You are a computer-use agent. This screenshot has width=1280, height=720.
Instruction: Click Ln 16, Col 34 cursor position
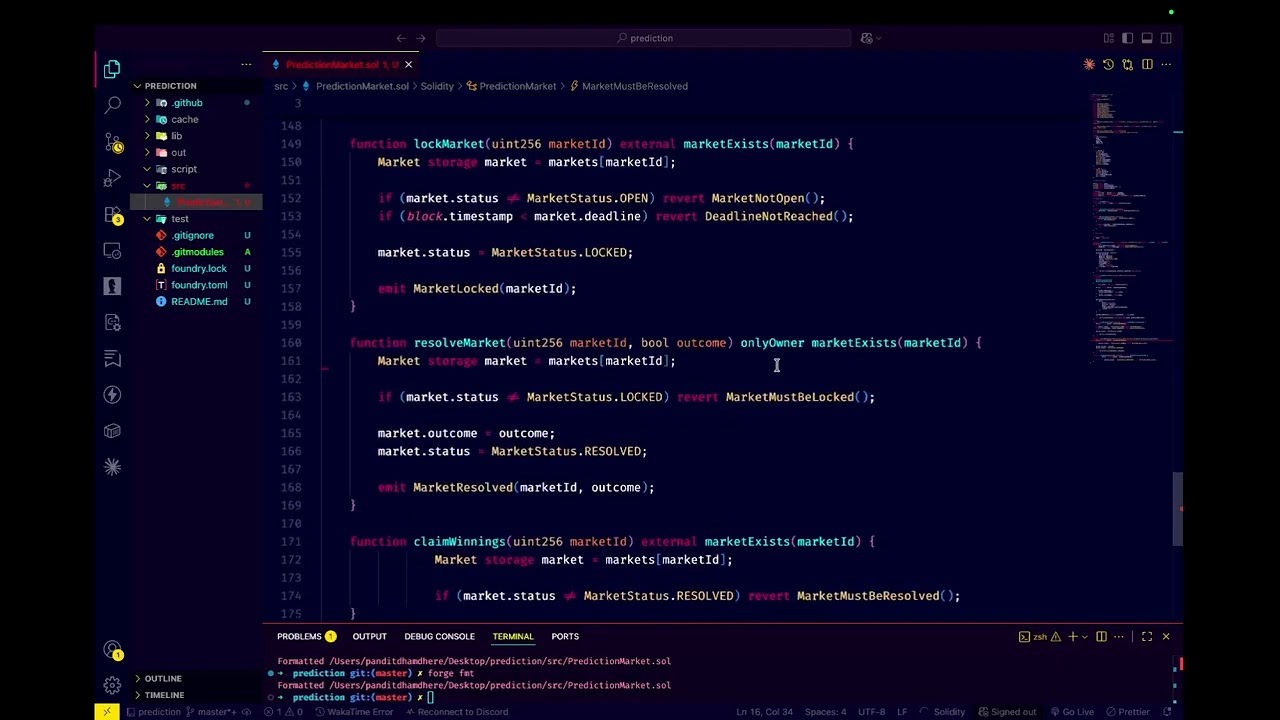pyautogui.click(x=764, y=712)
